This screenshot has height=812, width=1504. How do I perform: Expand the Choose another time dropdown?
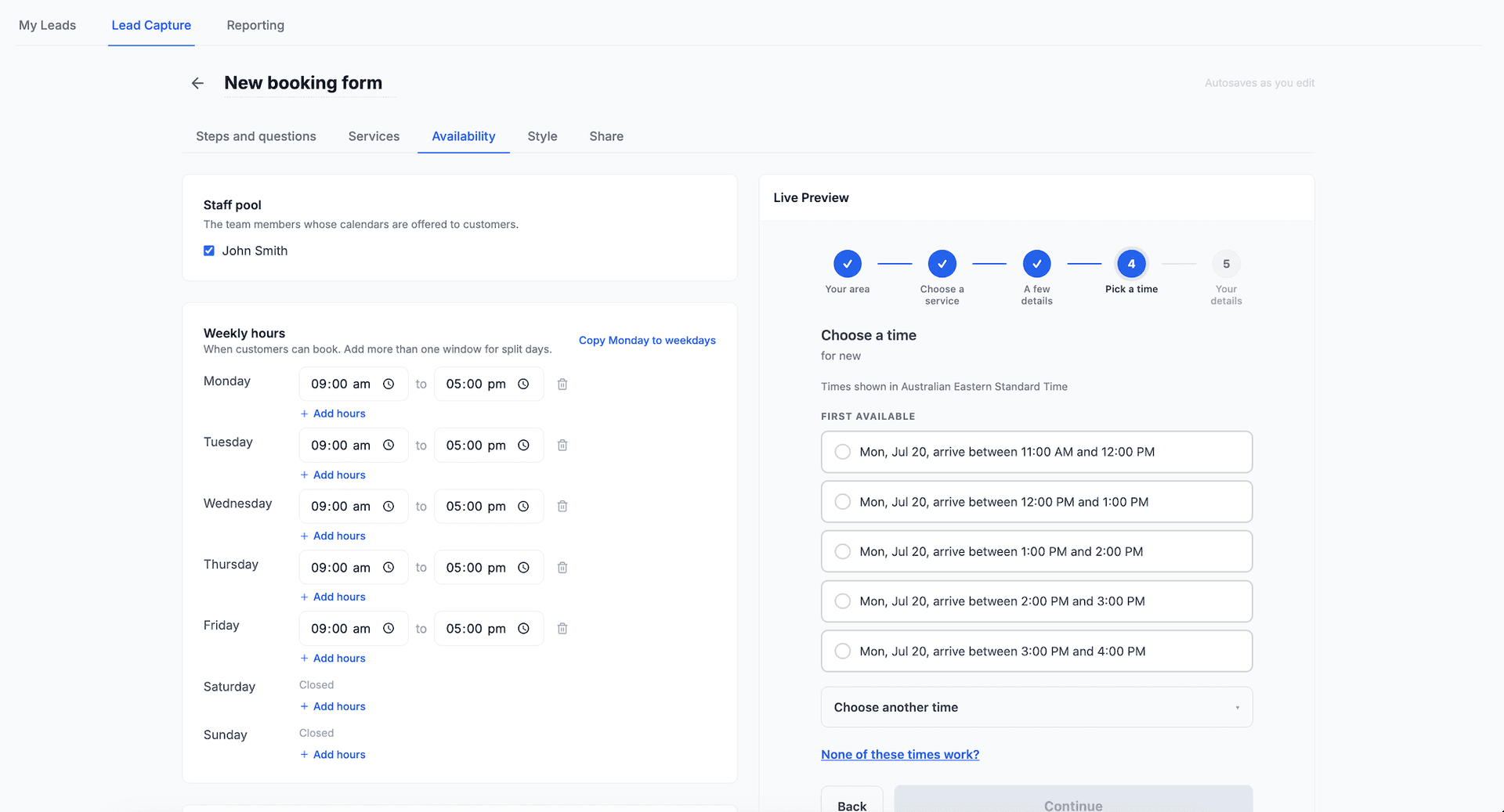click(x=1036, y=707)
